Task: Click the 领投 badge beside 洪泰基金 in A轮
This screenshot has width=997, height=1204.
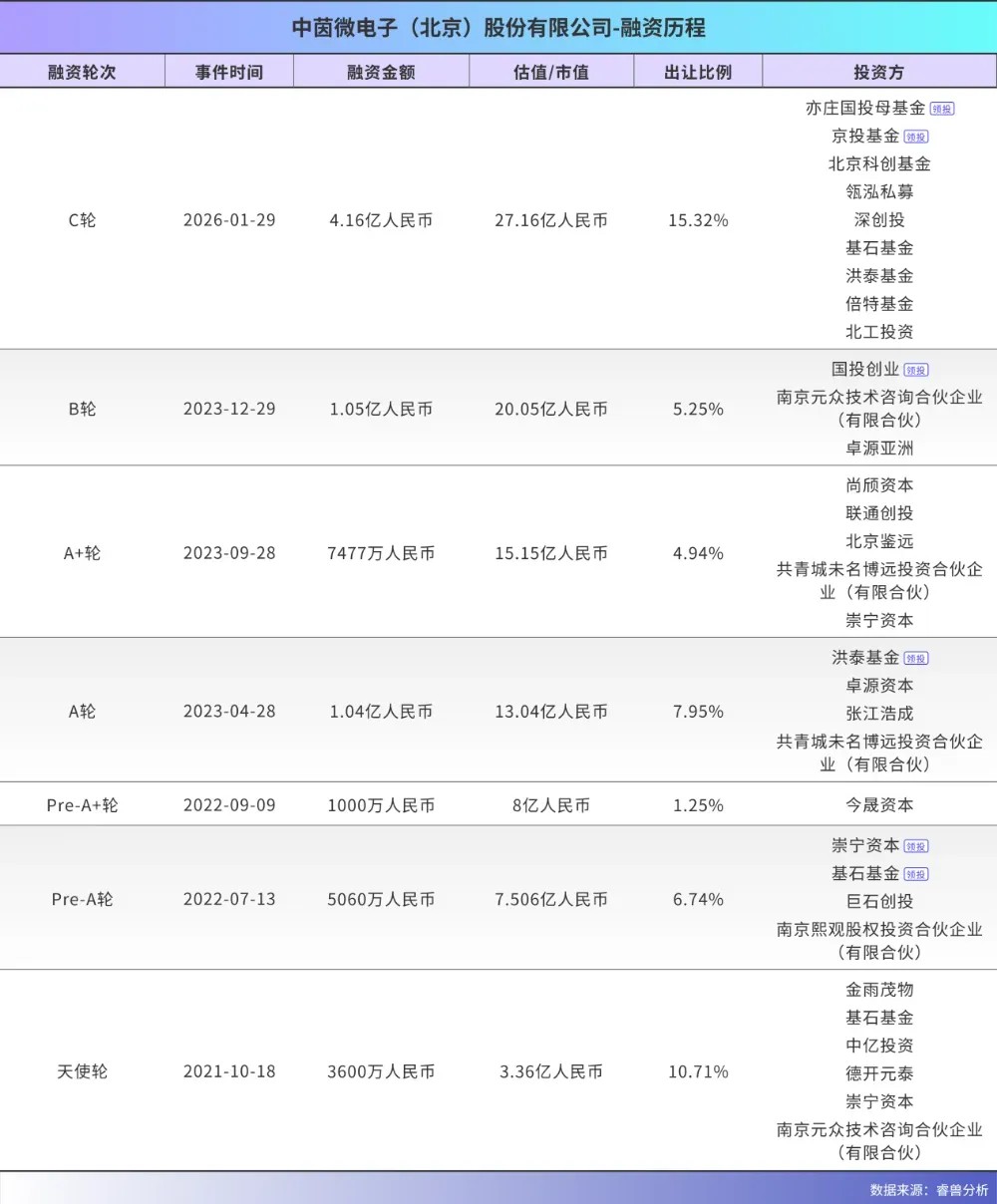Action: (916, 658)
